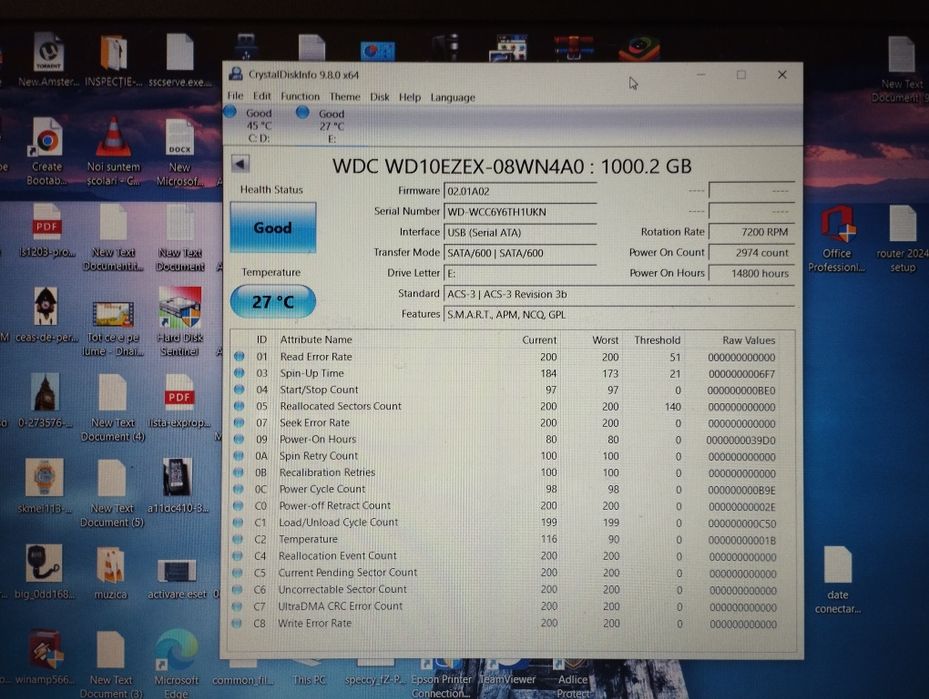Click the Standard field ACS-3
929x699 pixels.
tap(619, 294)
